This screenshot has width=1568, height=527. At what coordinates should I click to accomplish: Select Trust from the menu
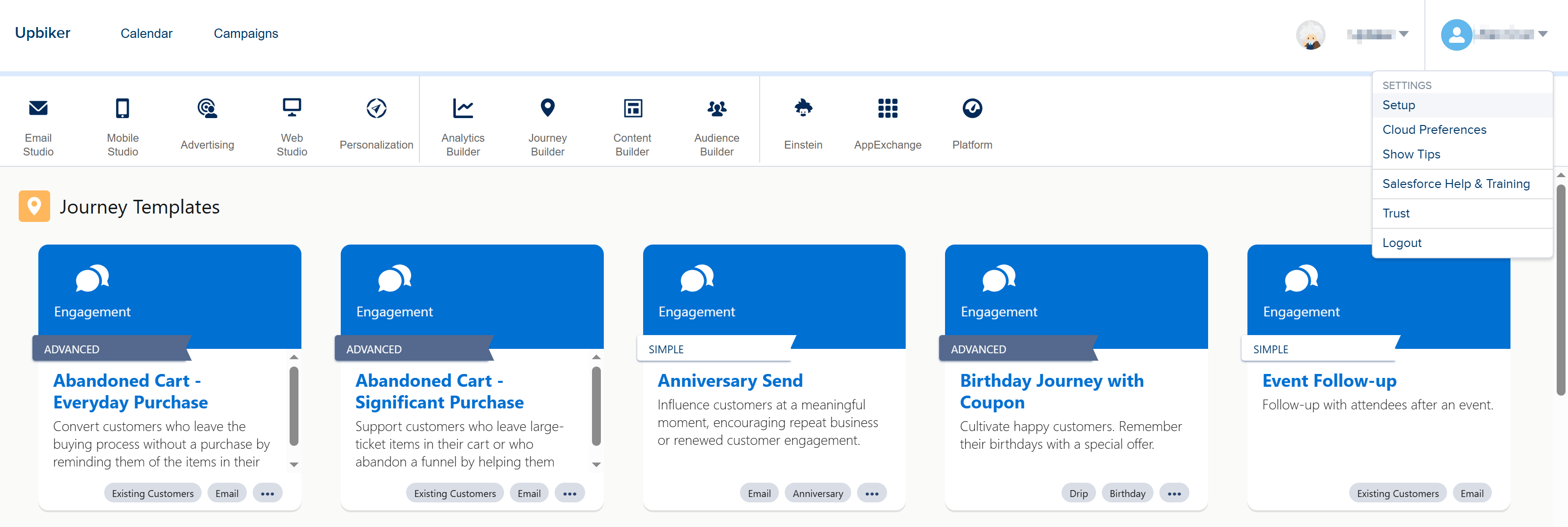click(x=1462, y=213)
